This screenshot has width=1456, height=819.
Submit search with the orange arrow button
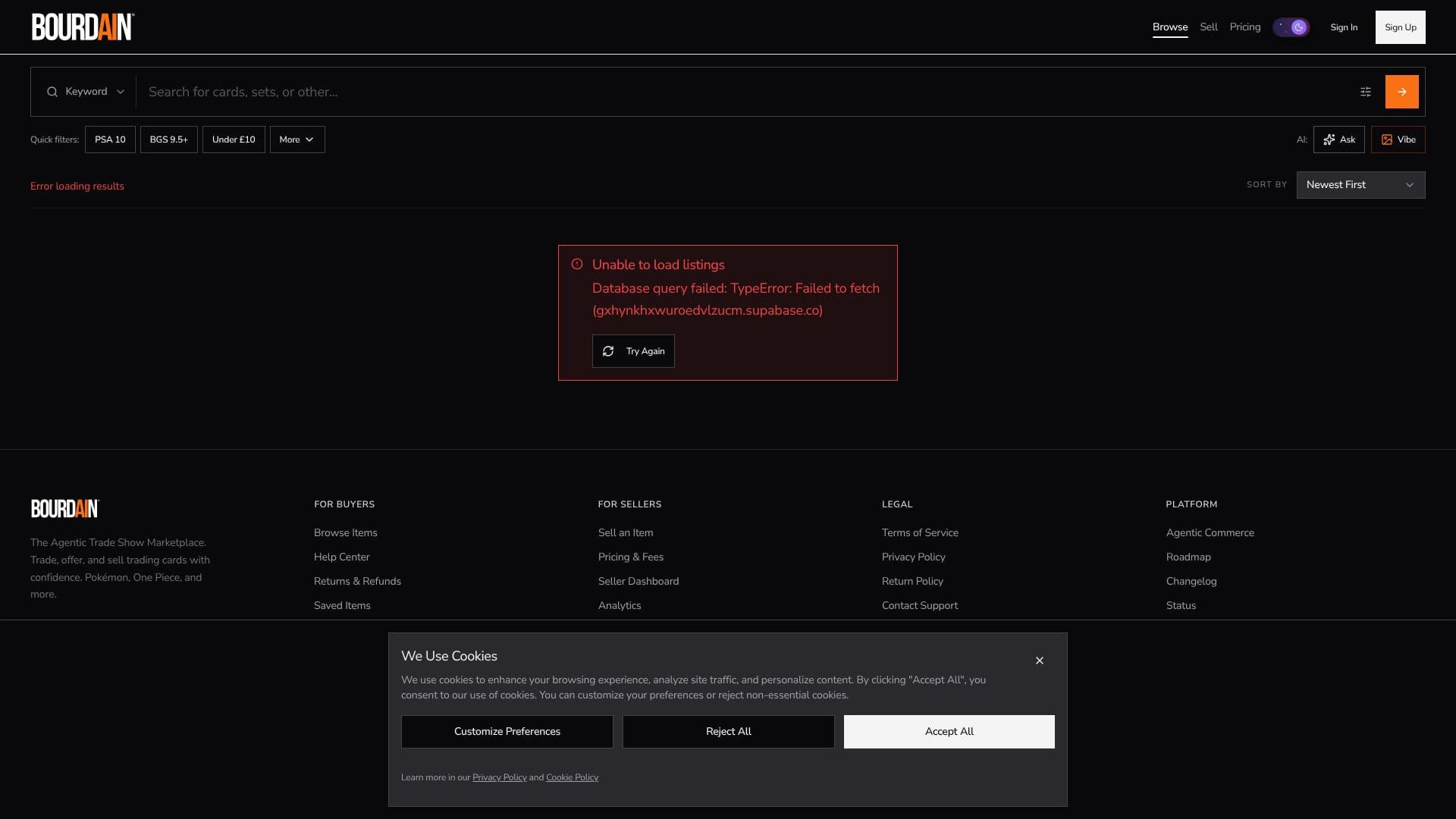(x=1401, y=92)
